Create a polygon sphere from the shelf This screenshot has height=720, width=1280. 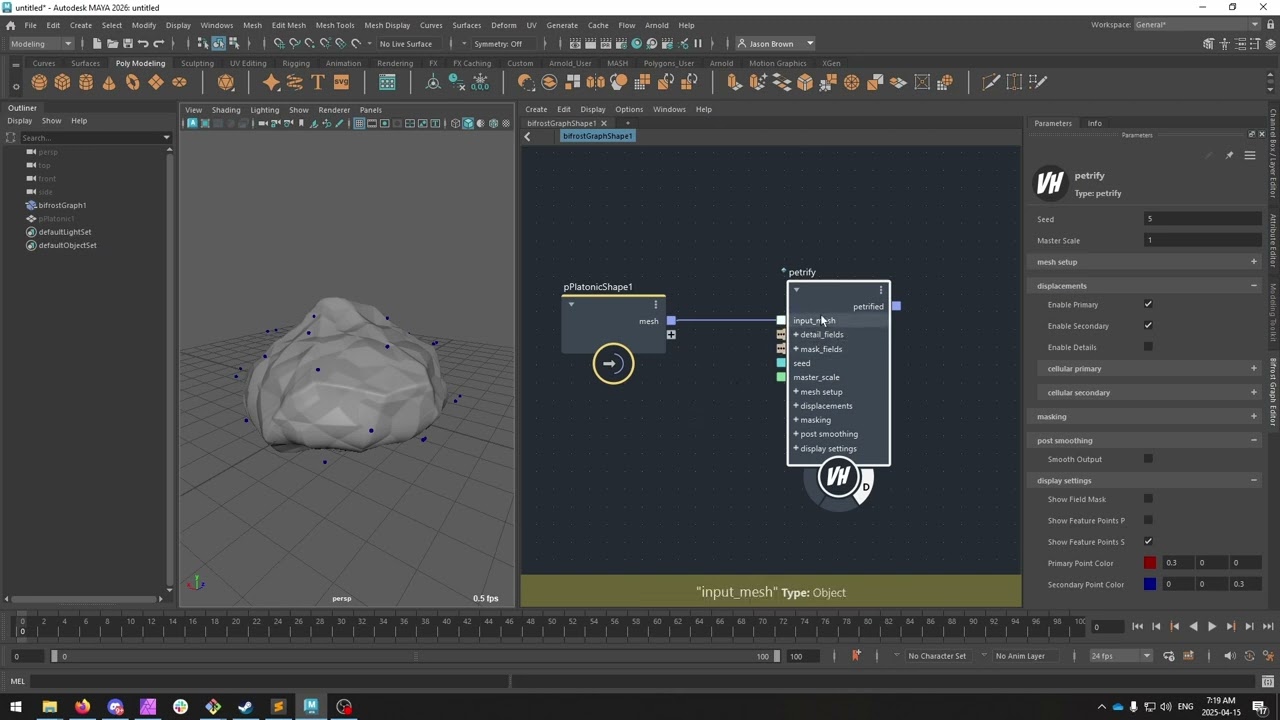(x=40, y=82)
